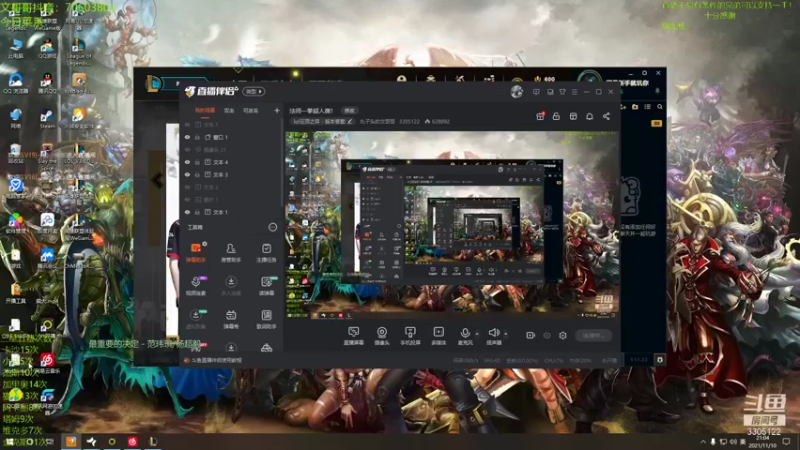Toggle lock on 窗口 1 source
This screenshot has height=450, width=800.
(197, 137)
